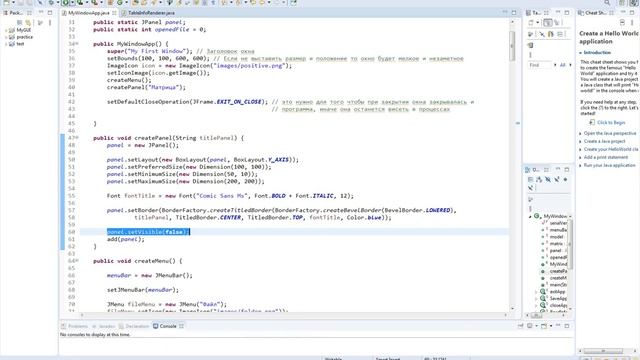Collapse the createMenu method at line 64

77,261
